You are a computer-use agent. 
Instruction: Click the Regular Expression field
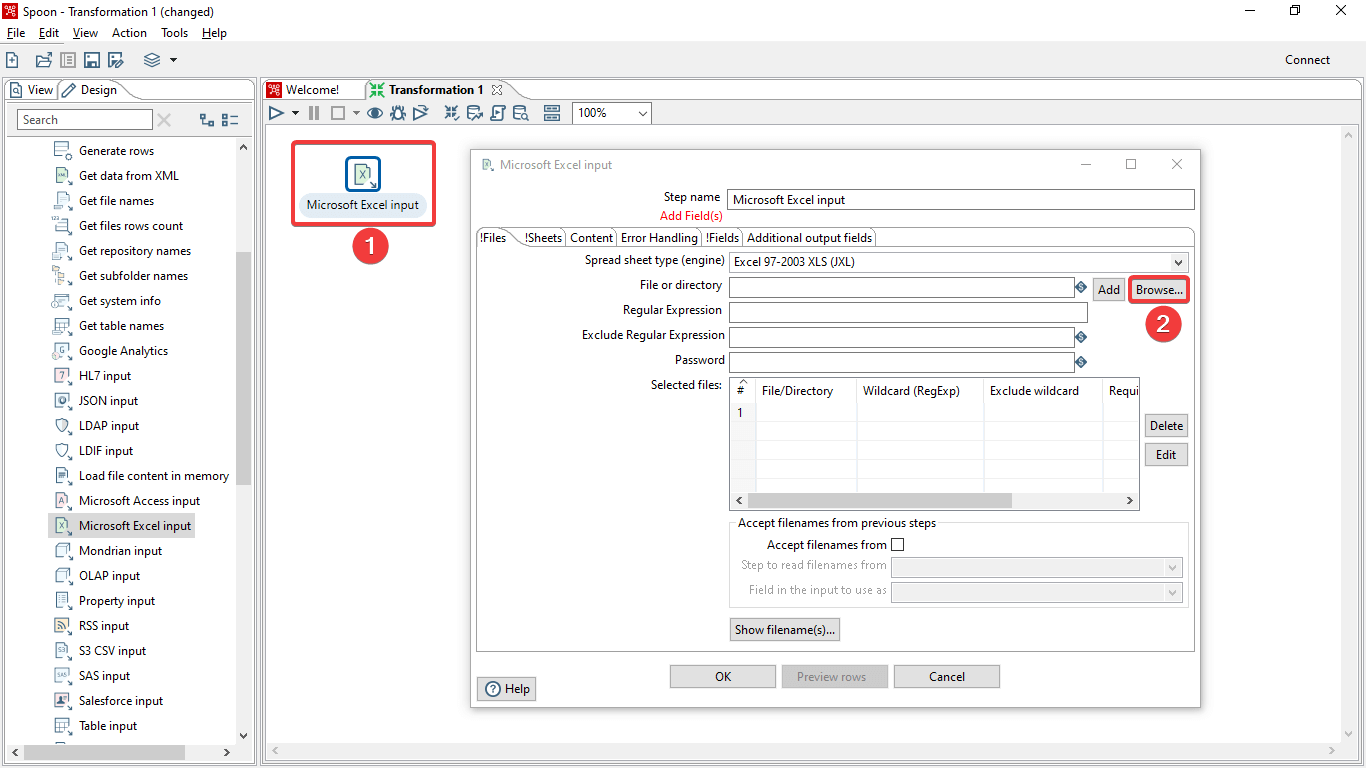pos(908,313)
